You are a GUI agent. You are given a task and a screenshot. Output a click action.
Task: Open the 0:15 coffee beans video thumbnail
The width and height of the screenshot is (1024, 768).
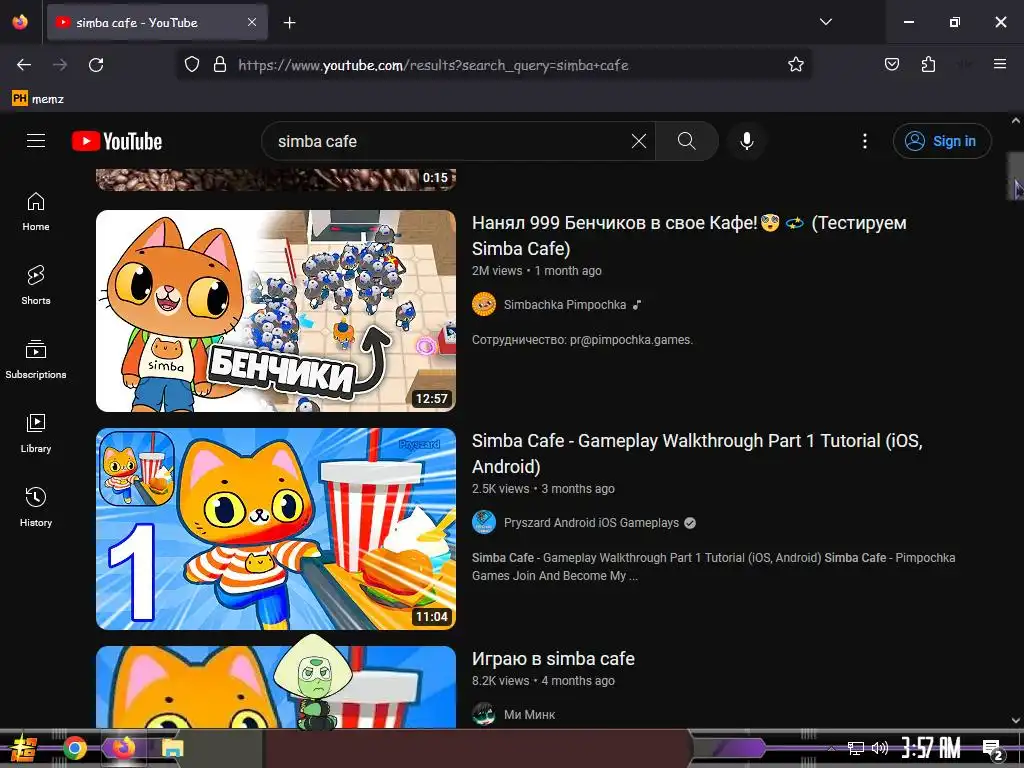tap(276, 180)
